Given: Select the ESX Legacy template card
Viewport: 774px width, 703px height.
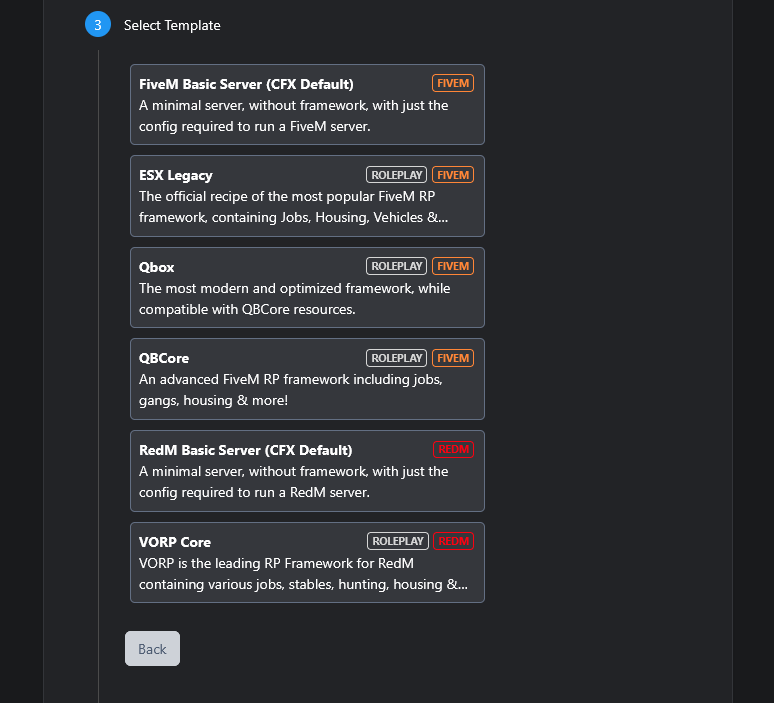Looking at the screenshot, I should tap(307, 196).
